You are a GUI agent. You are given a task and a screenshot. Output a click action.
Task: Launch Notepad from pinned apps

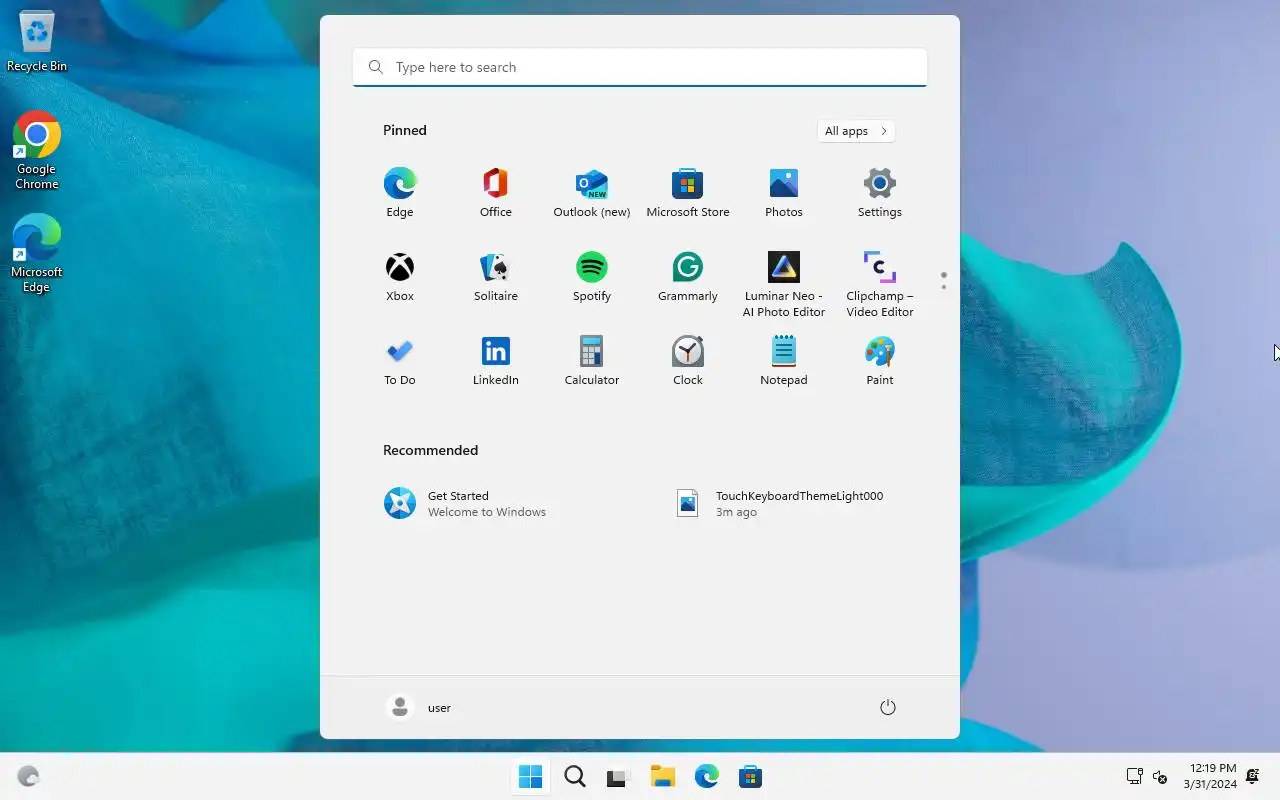[784, 360]
